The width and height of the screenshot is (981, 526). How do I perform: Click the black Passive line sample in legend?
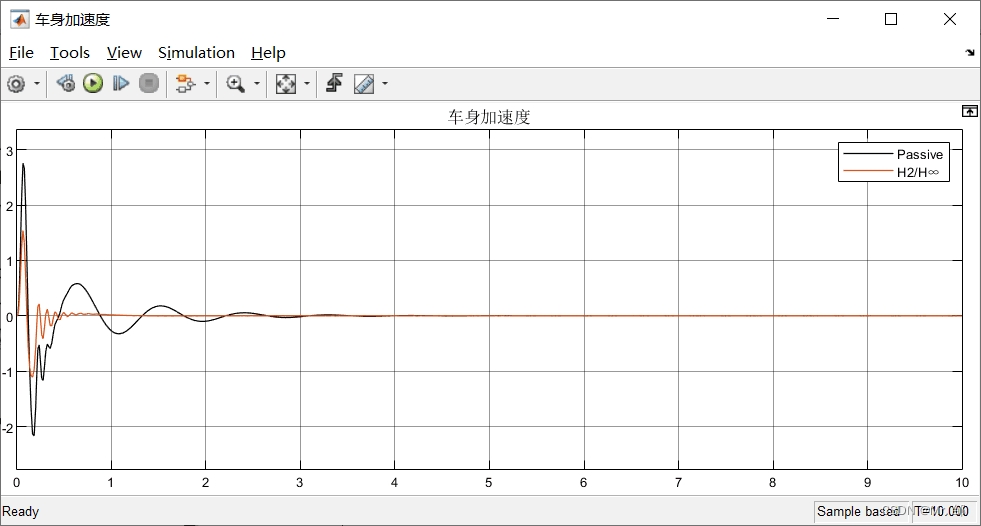(867, 153)
